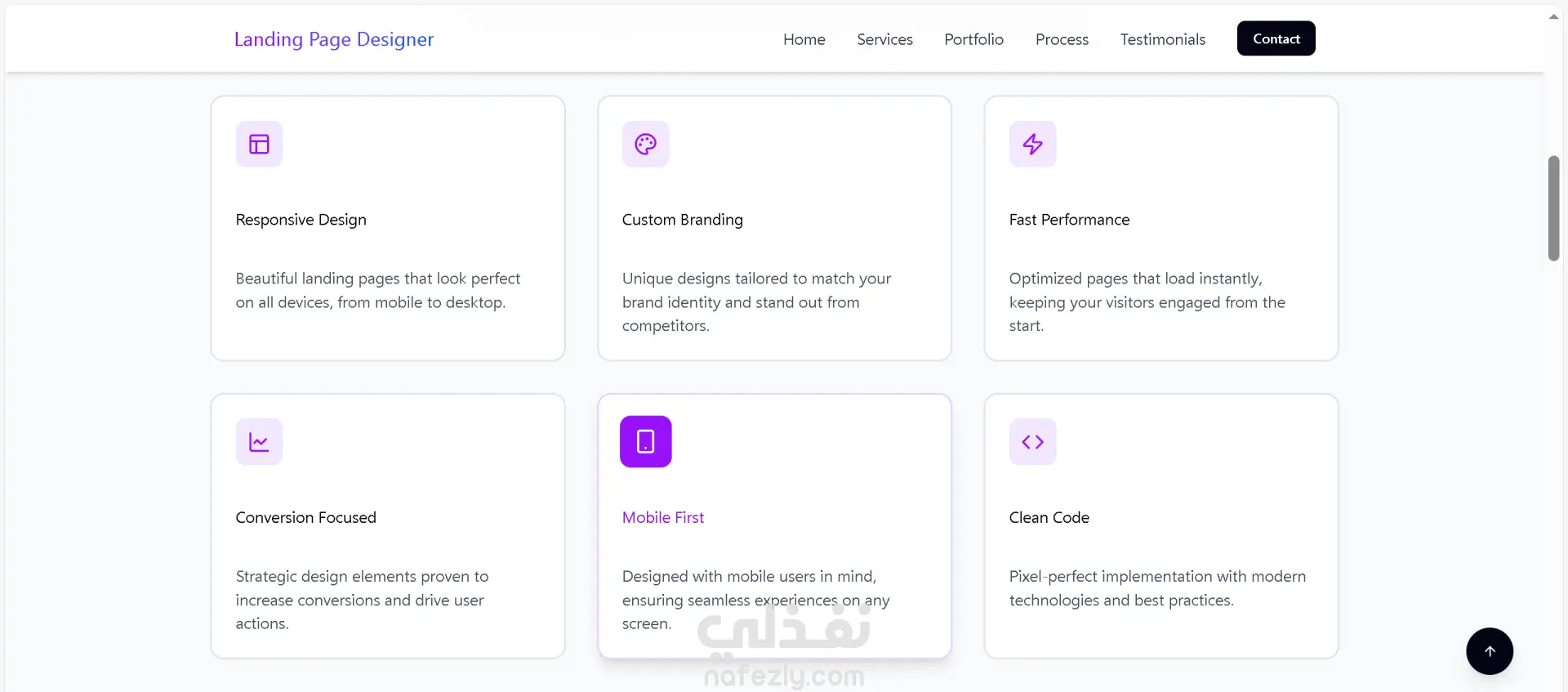Click the Conversion Focused card description

click(x=361, y=600)
